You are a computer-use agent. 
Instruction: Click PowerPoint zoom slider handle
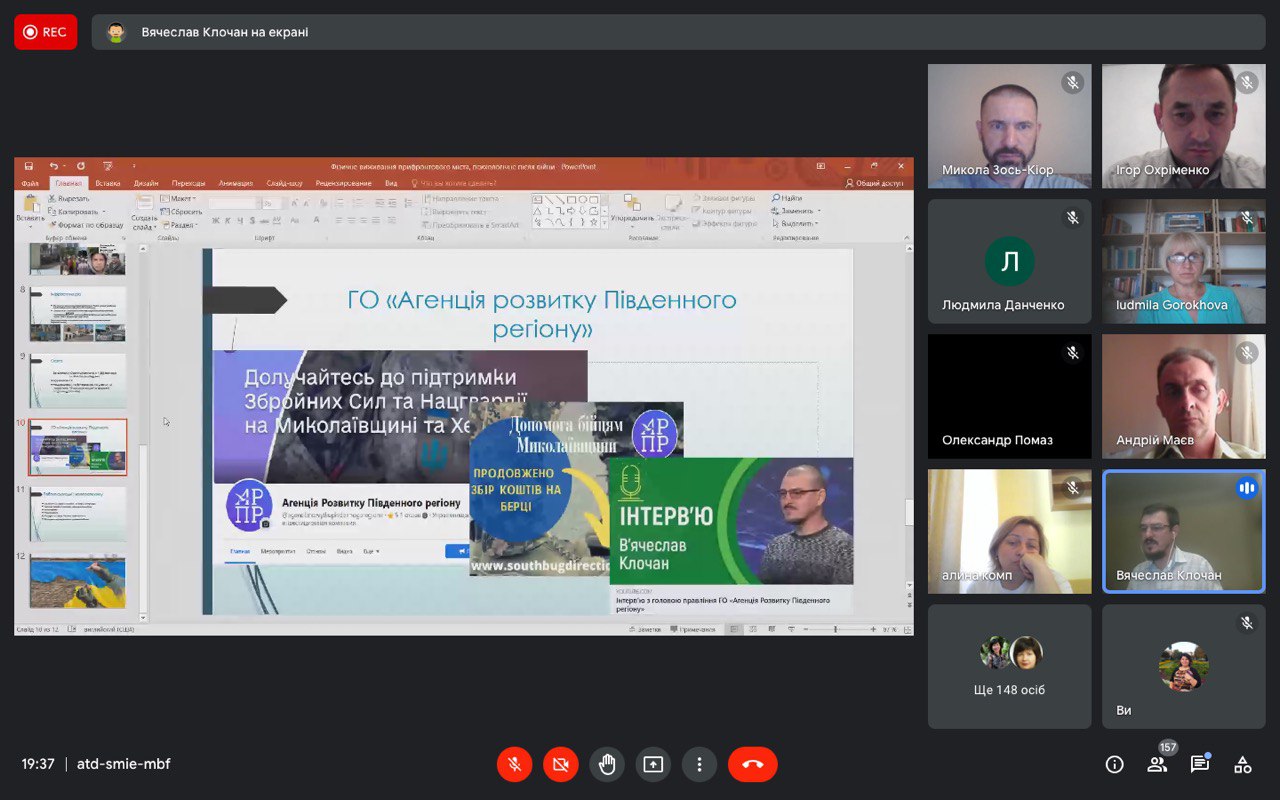(x=835, y=629)
